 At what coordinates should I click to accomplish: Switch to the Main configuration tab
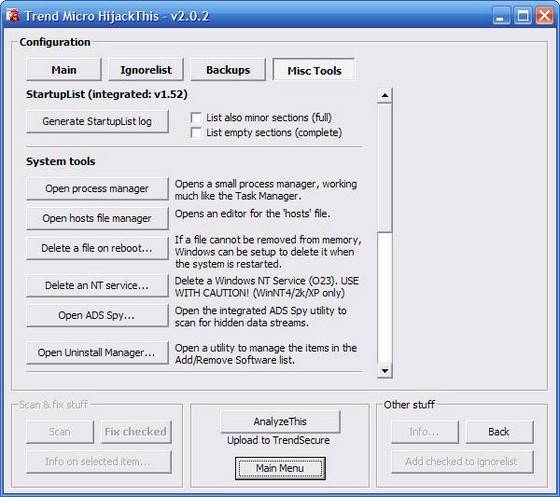click(x=64, y=70)
